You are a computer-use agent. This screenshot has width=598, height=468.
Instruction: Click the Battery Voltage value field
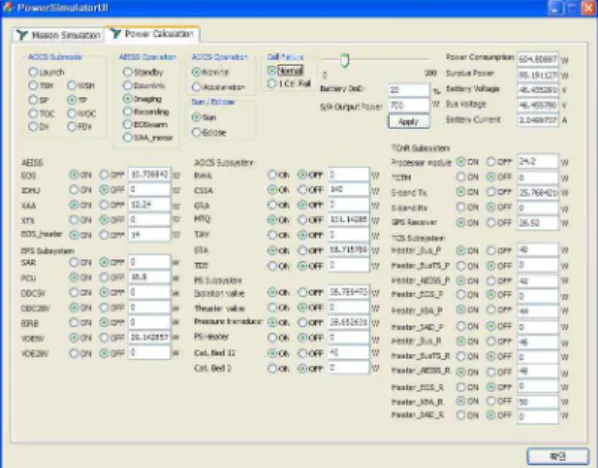[x=538, y=90]
